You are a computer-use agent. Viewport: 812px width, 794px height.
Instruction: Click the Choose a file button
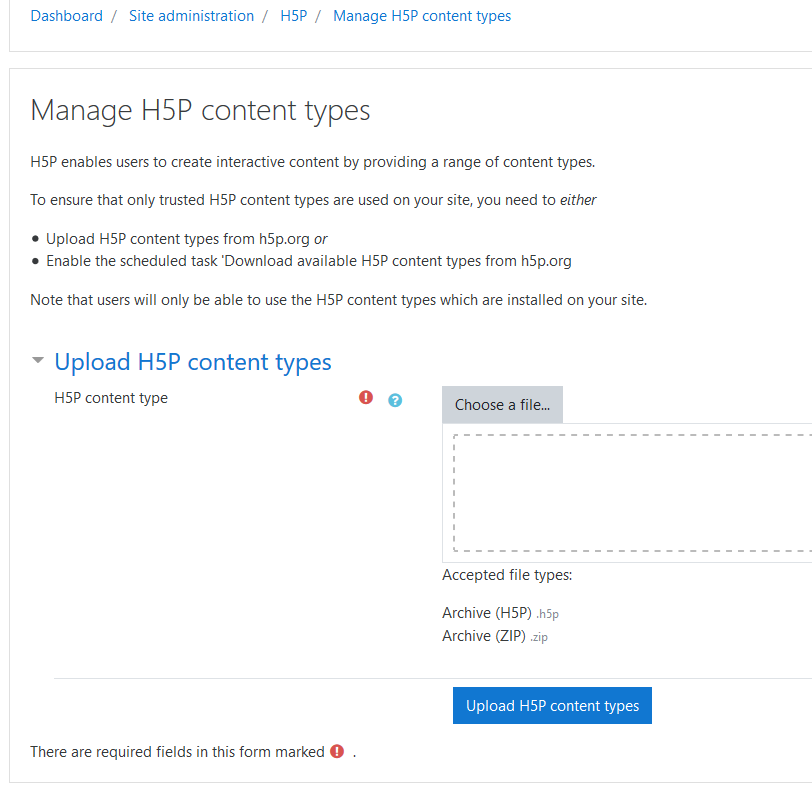pos(502,405)
